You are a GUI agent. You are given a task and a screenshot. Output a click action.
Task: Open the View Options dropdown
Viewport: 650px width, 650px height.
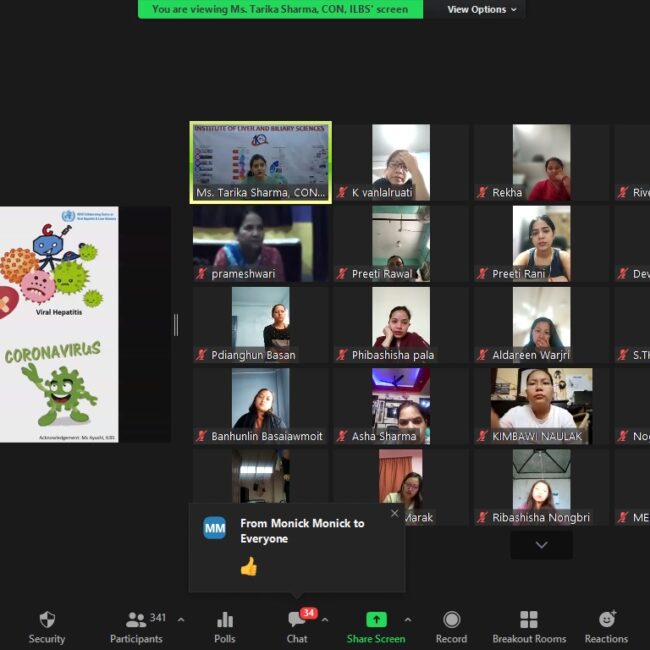coord(482,9)
